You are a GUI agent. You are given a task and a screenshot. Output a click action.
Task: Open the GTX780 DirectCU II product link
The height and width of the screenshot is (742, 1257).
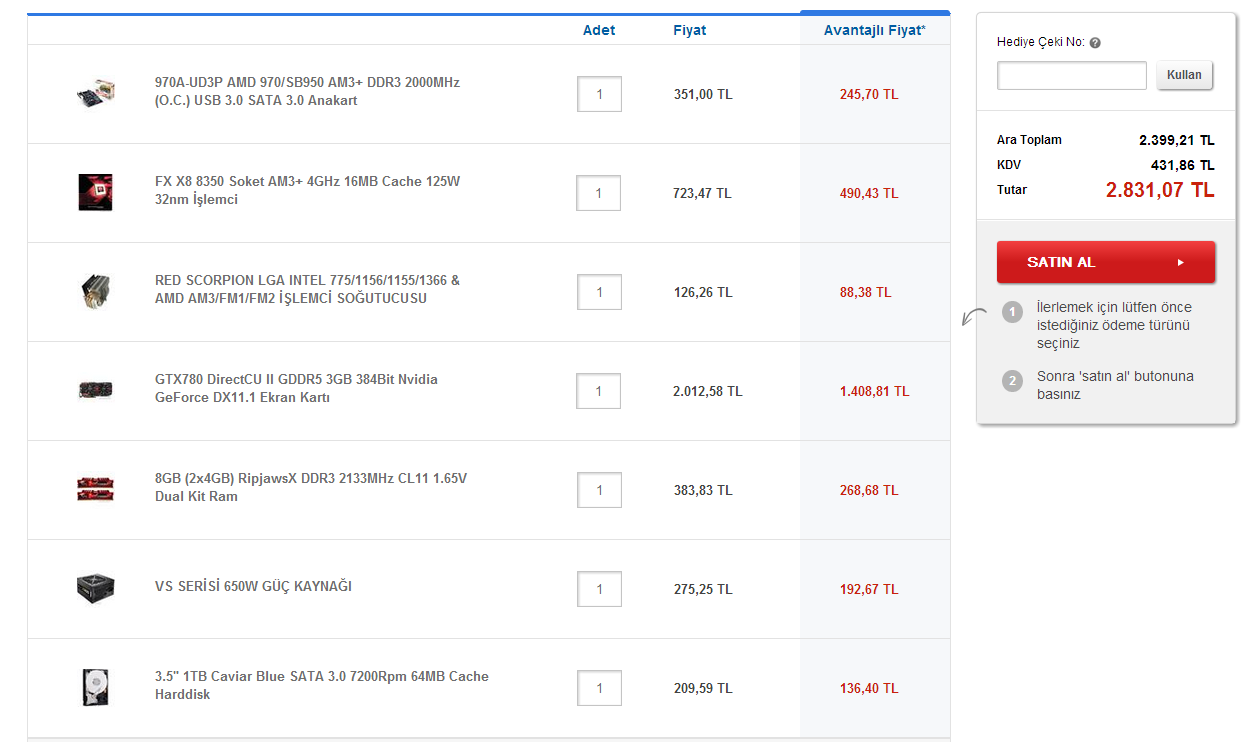296,388
